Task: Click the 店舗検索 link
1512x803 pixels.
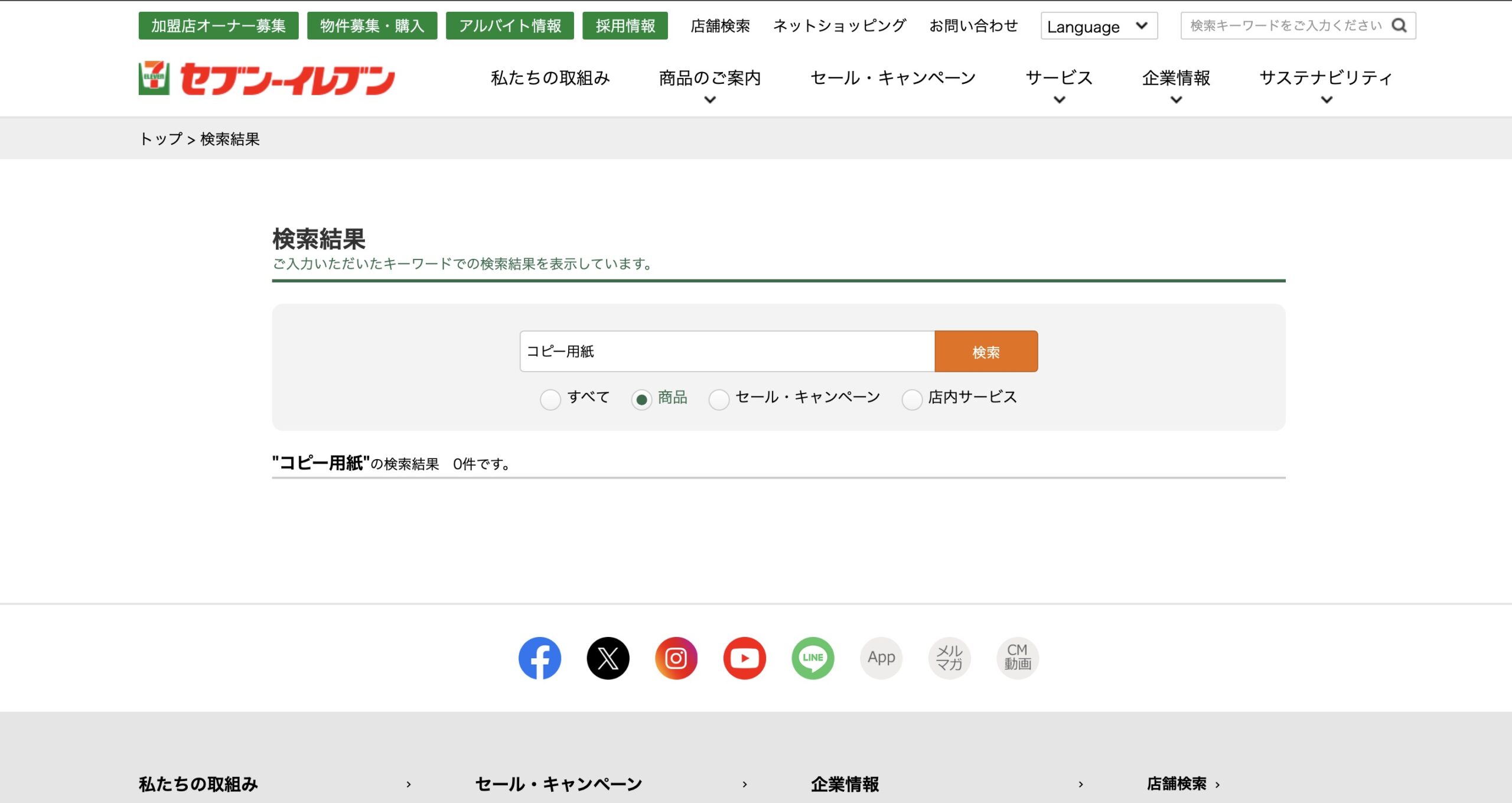Action: click(720, 25)
